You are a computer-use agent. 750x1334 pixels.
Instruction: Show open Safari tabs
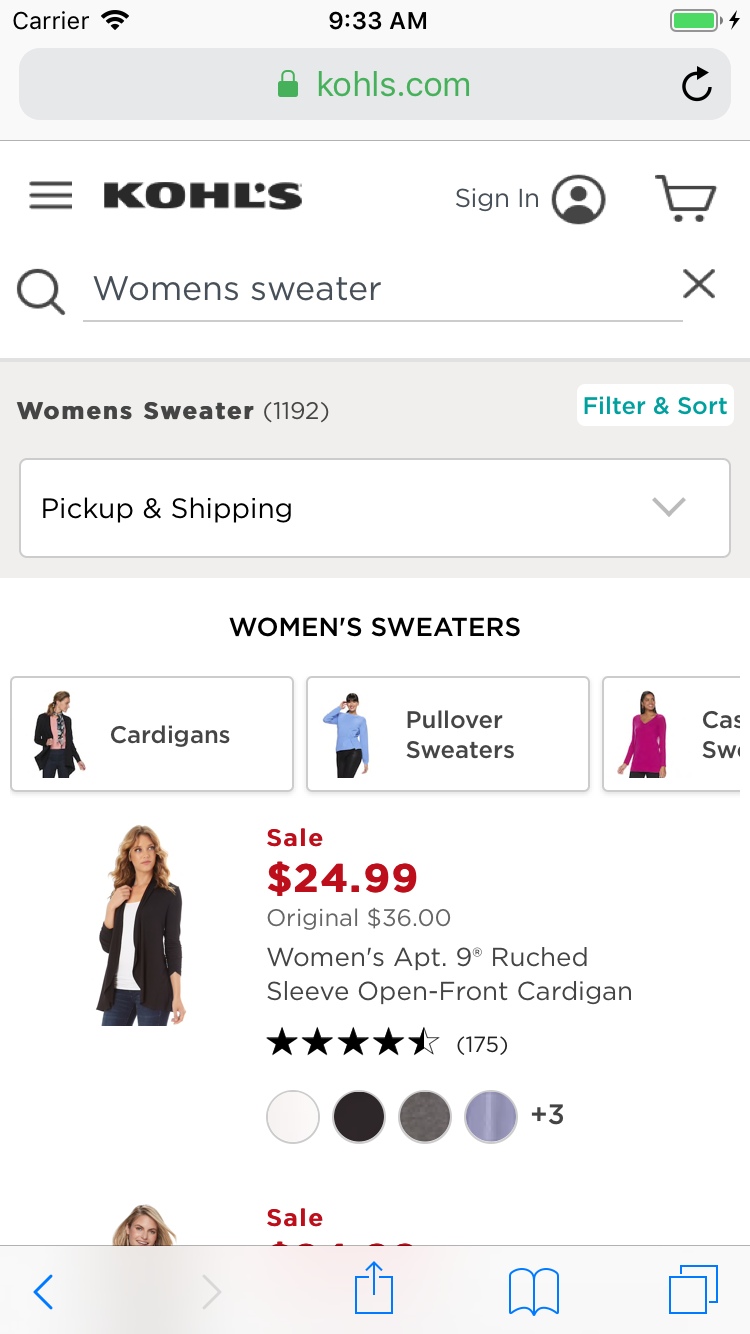693,1290
